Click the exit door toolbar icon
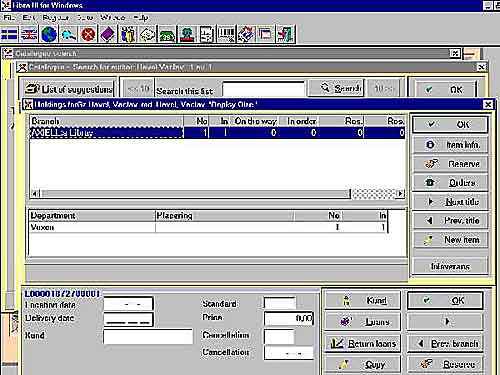The image size is (500, 375). [x=285, y=34]
